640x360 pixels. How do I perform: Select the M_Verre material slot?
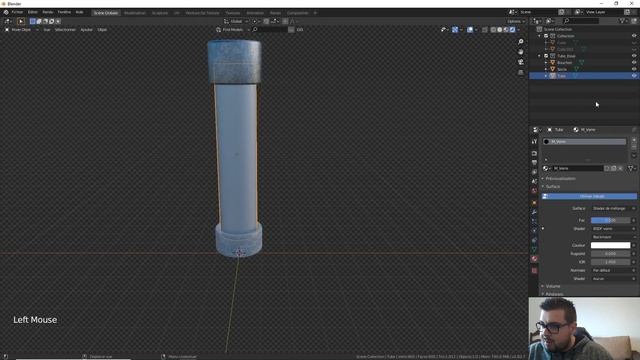coord(584,142)
